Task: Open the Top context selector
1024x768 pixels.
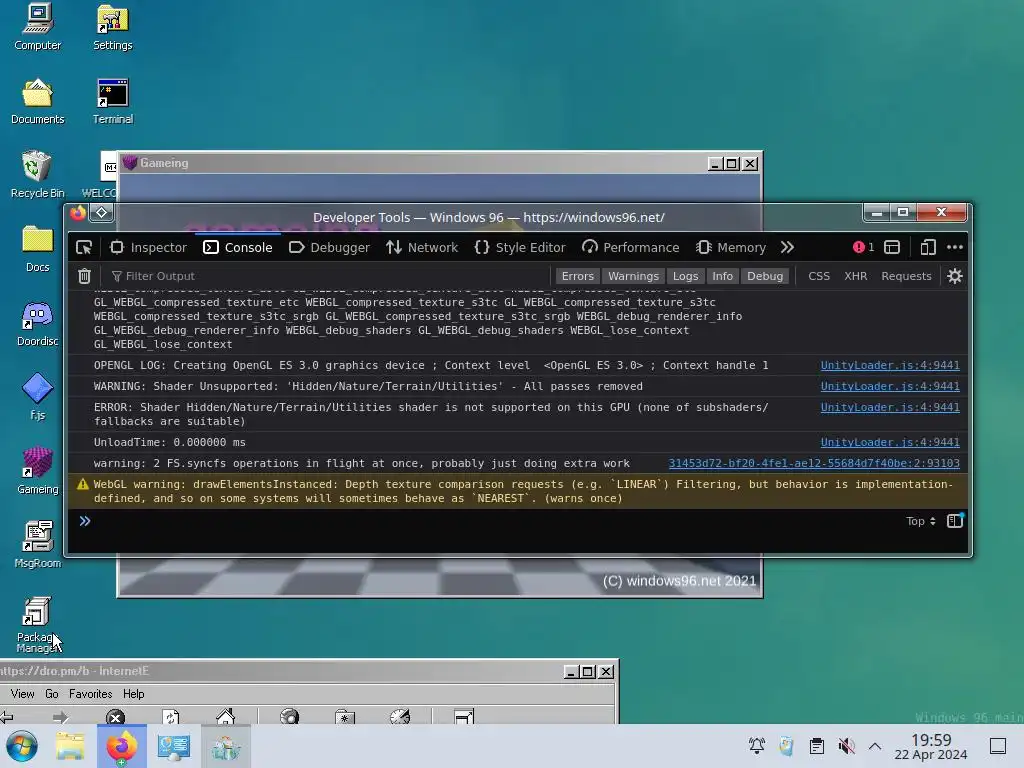Action: tap(921, 521)
